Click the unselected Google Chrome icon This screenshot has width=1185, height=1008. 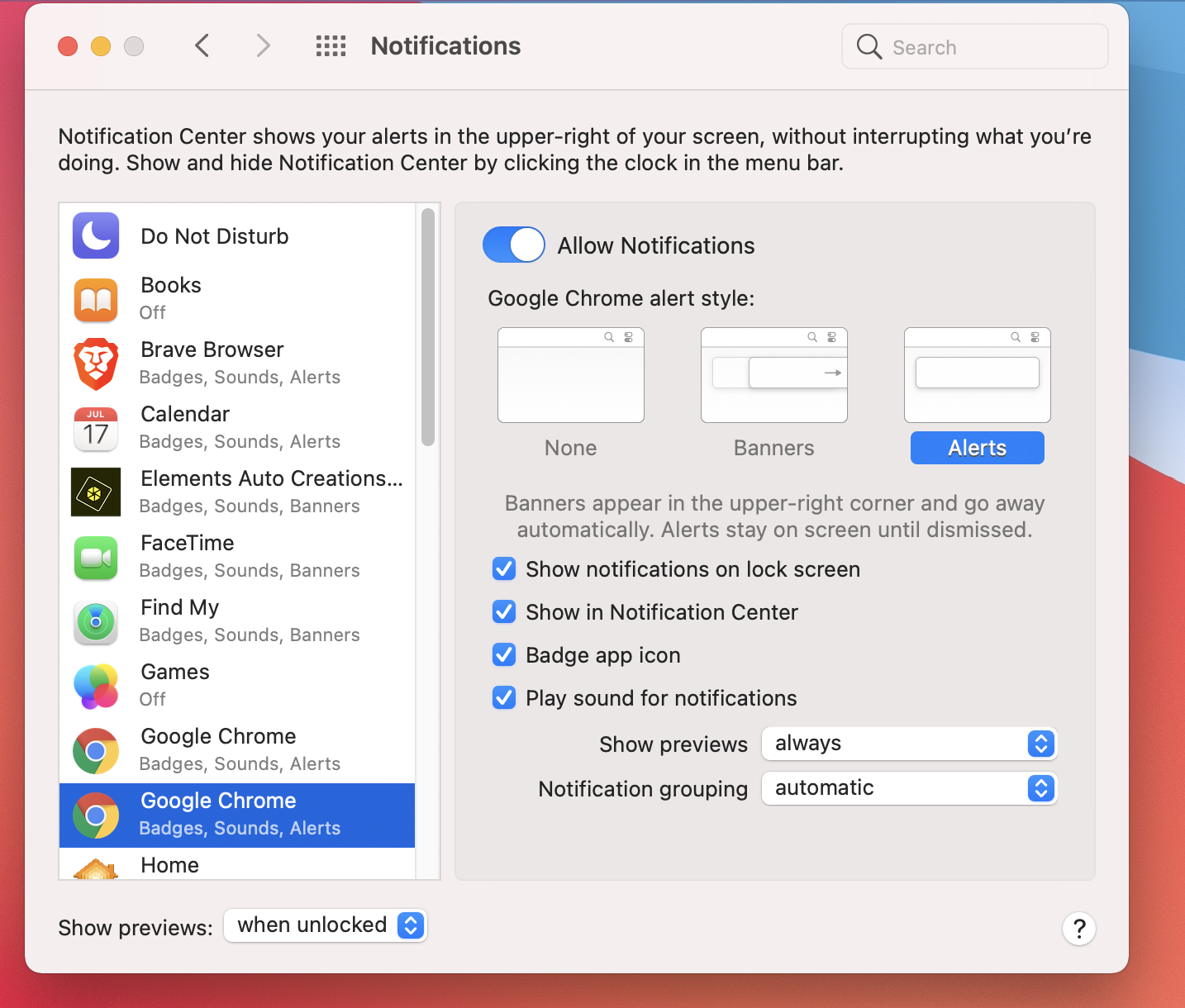(96, 751)
